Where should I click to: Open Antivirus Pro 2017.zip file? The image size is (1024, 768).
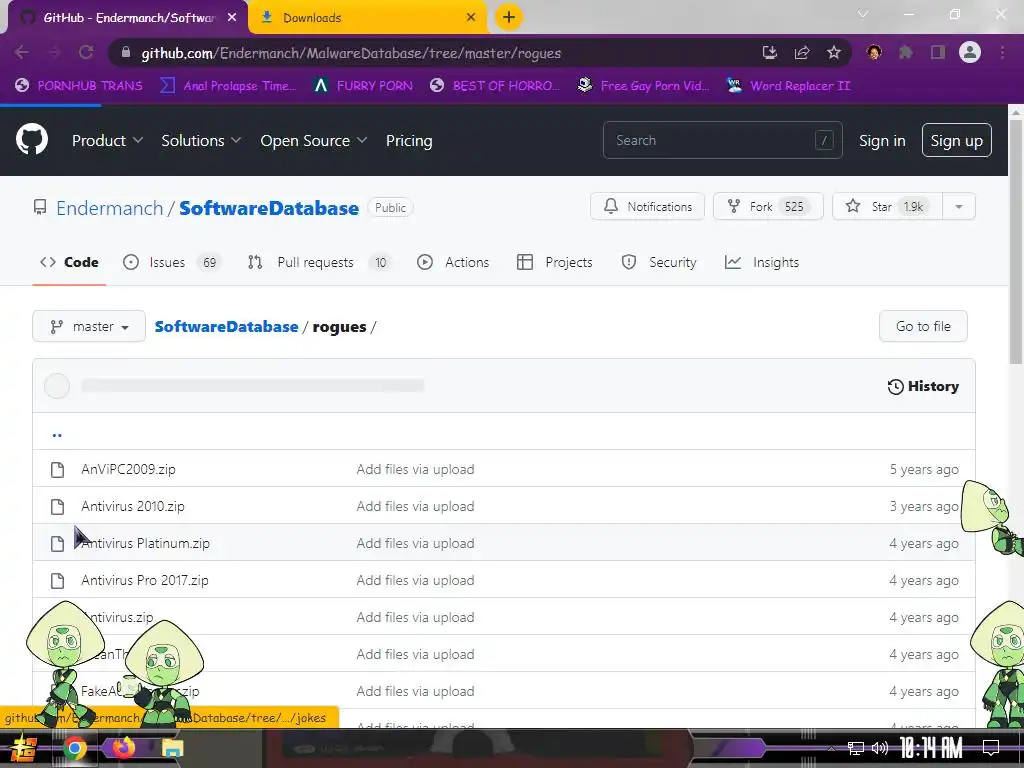pyautogui.click(x=144, y=581)
